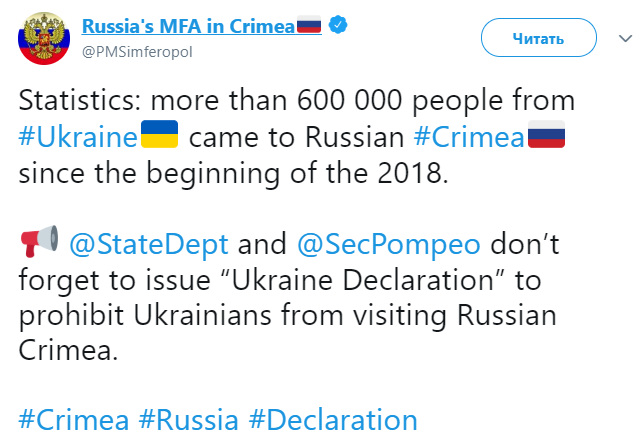The image size is (638, 447).
Task: Open Russia's MFA in Crimea profile name
Action: click(187, 25)
